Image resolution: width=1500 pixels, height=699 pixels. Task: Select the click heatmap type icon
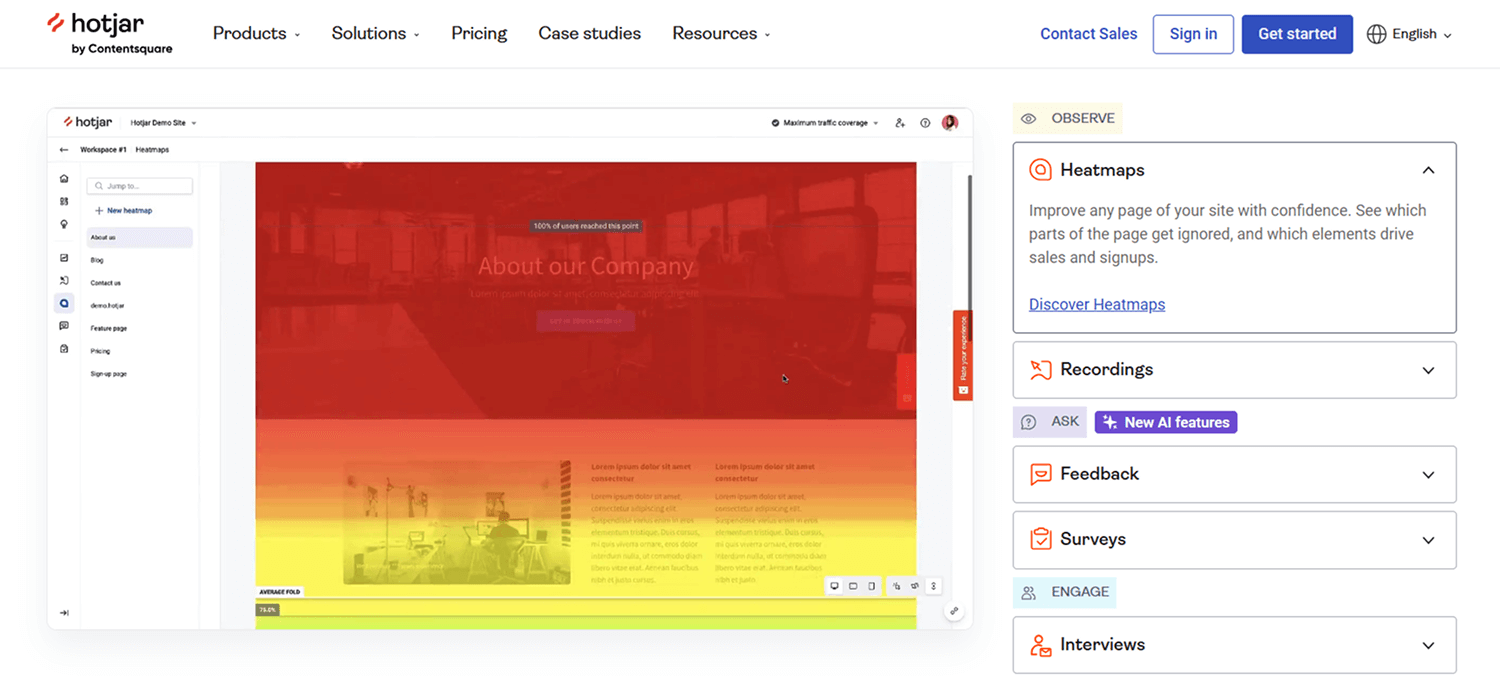coord(896,586)
